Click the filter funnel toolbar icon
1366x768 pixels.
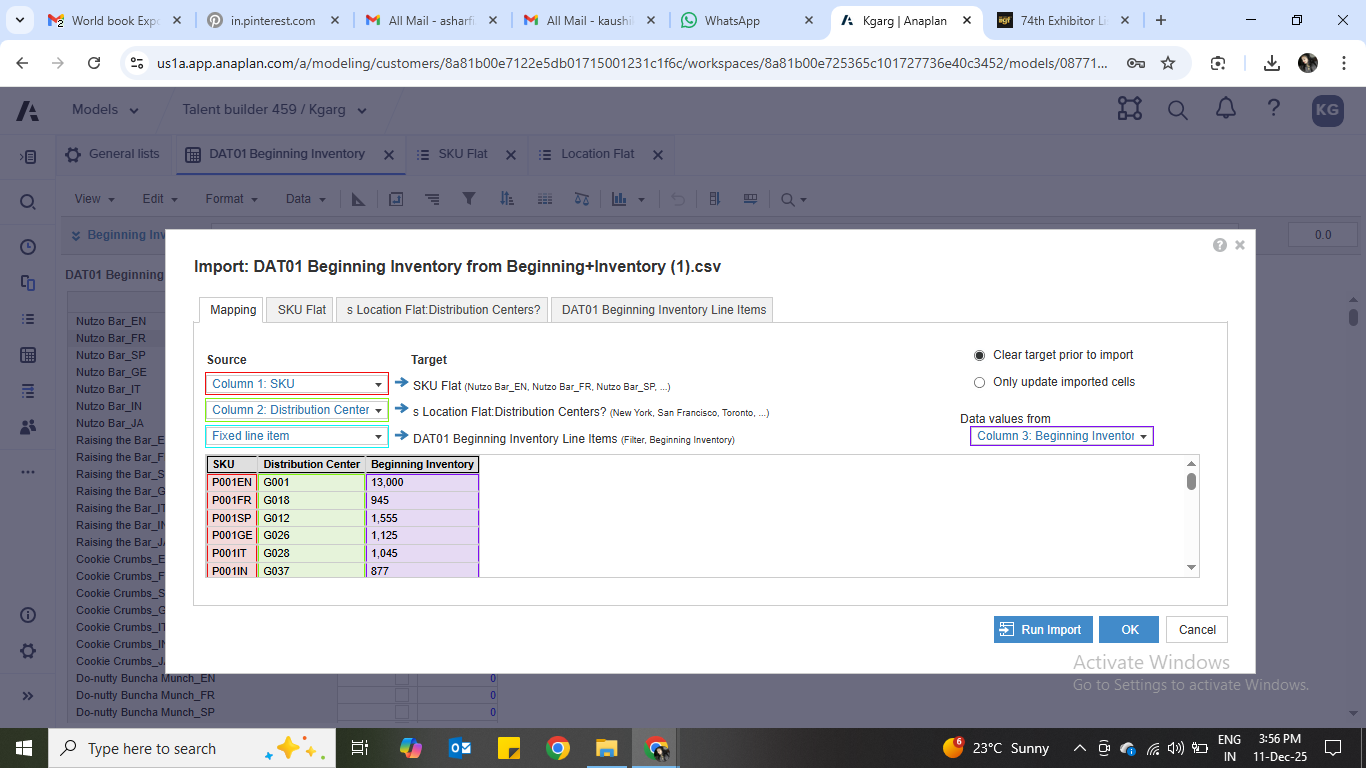[x=468, y=199]
